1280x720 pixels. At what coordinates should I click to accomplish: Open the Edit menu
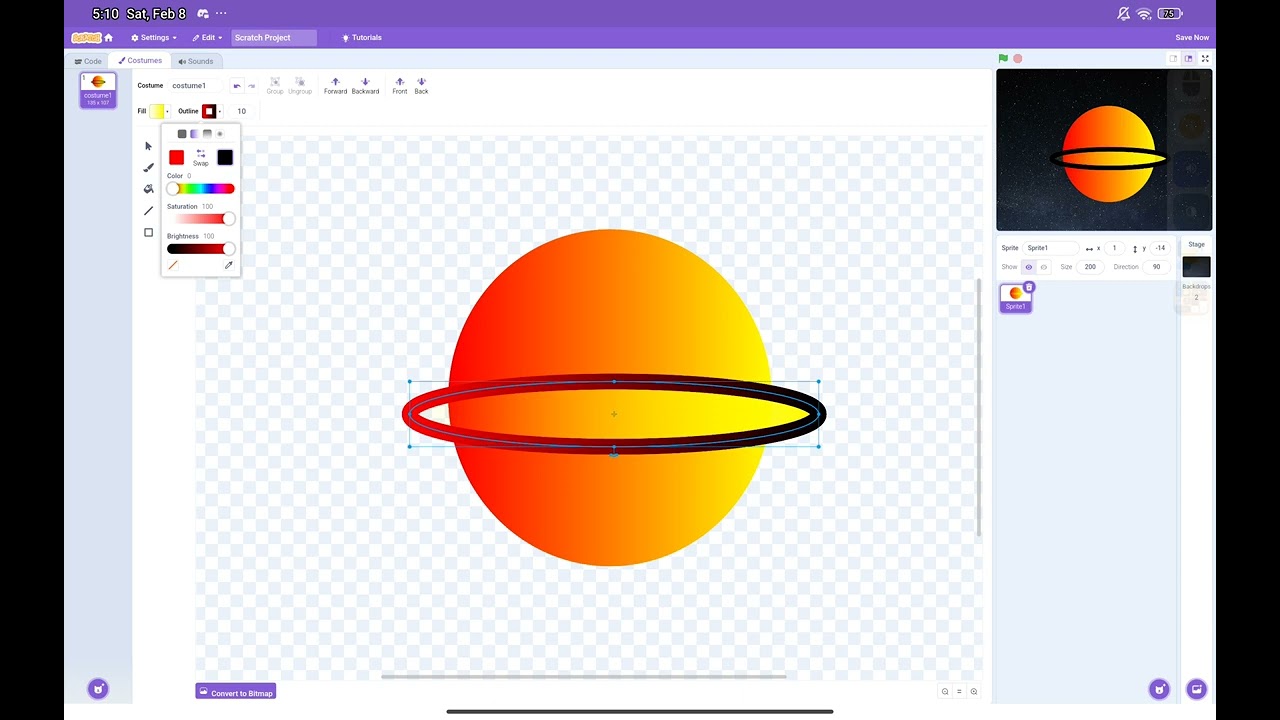(x=207, y=38)
